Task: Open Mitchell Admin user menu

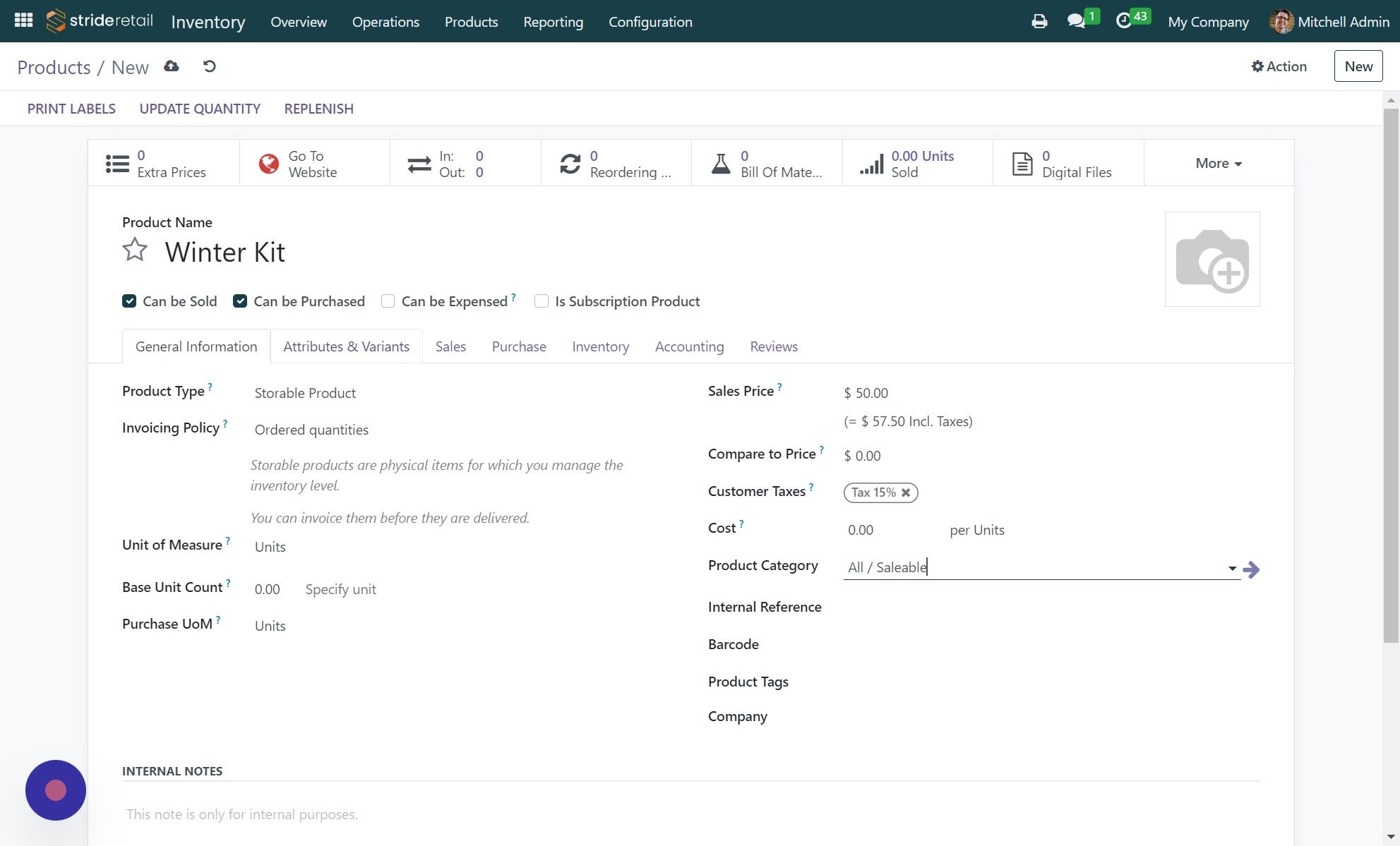Action: point(1329,21)
